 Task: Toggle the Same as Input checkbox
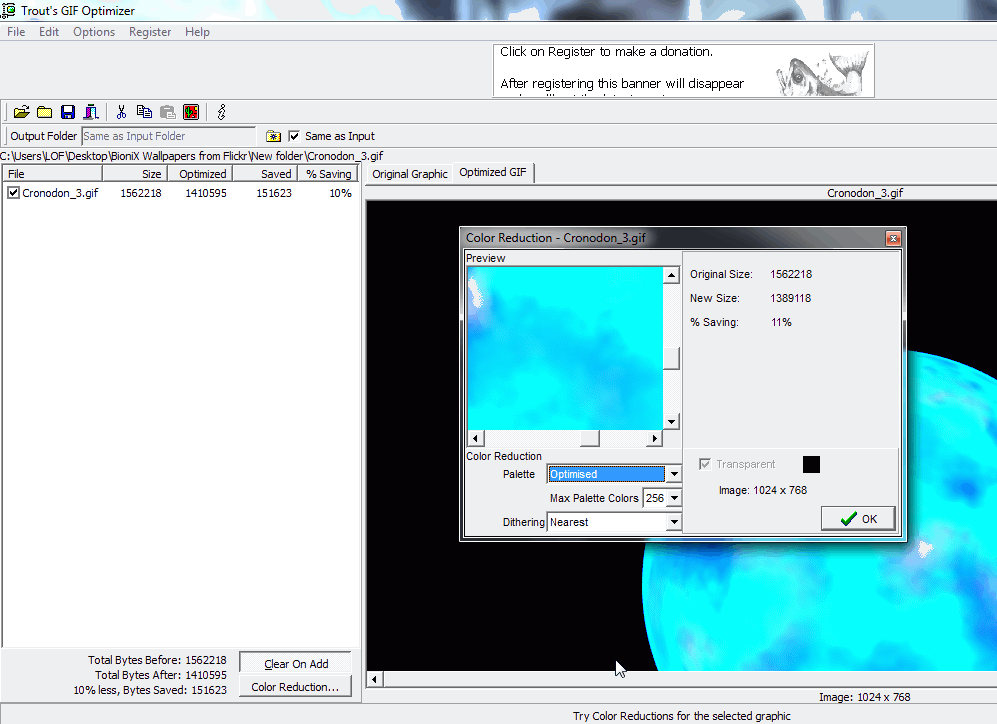point(294,136)
